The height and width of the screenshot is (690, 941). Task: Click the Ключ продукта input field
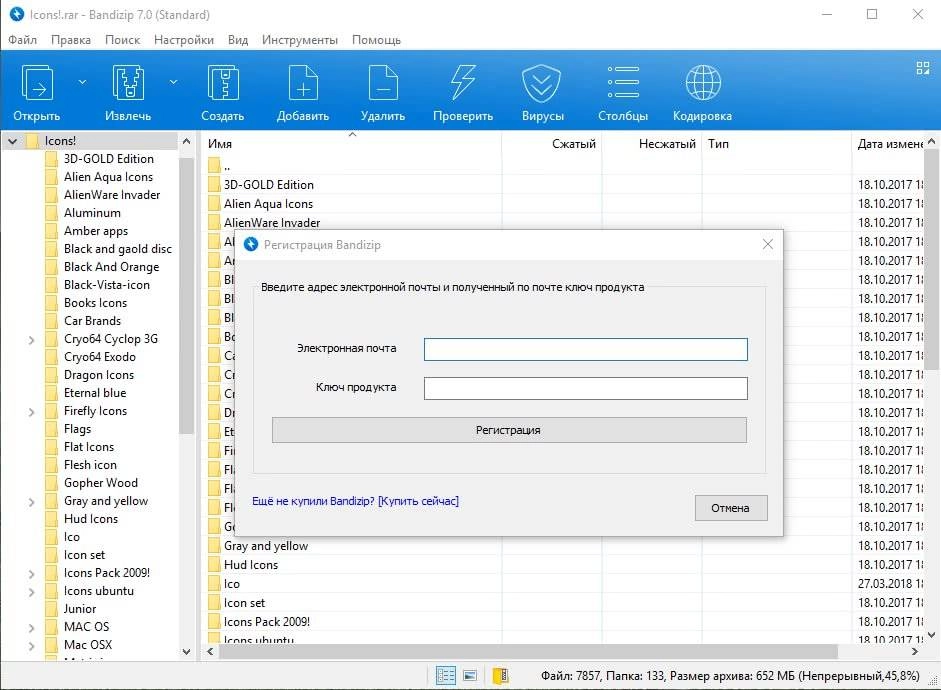click(586, 388)
